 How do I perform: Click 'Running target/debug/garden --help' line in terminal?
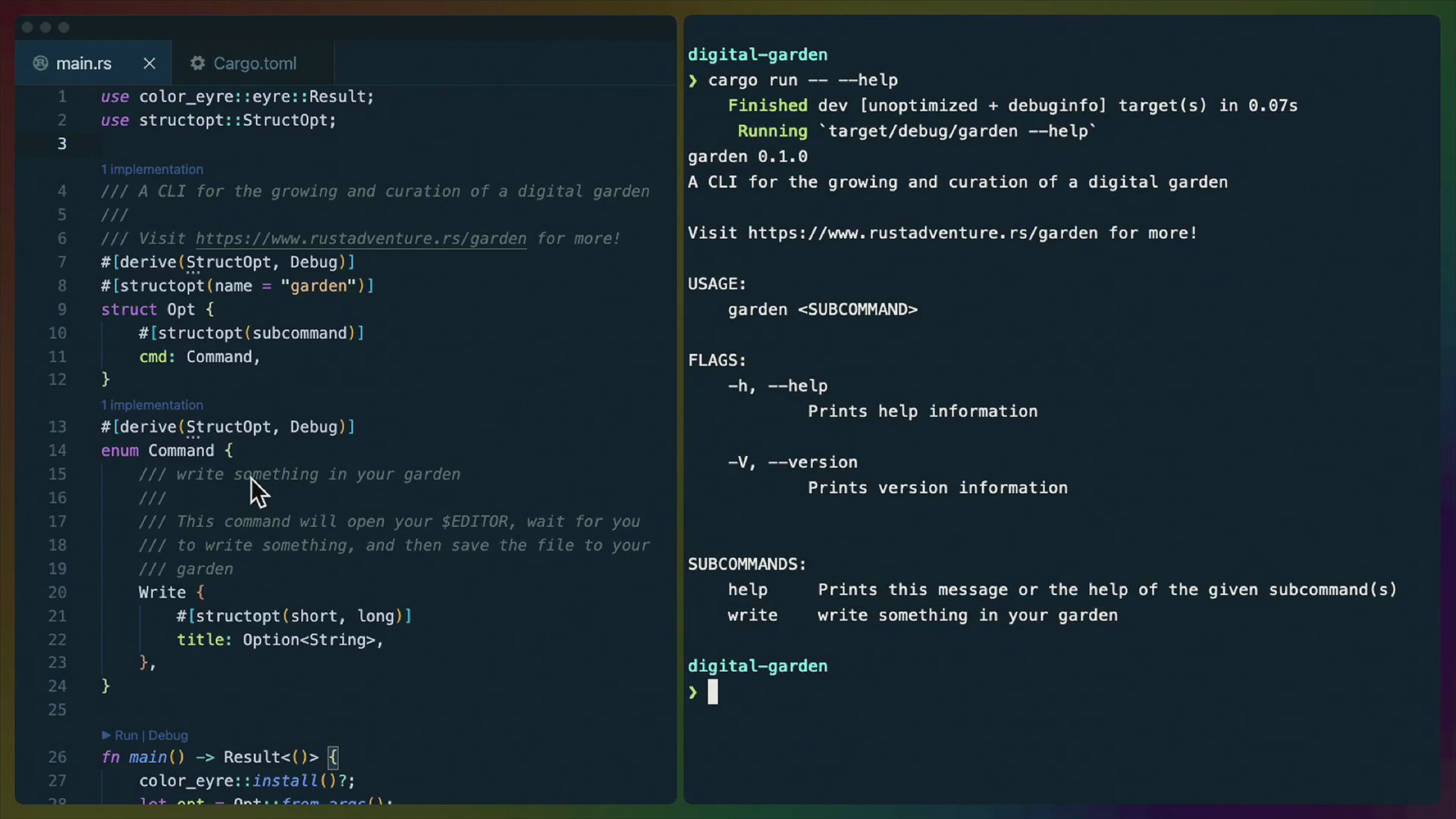(917, 131)
